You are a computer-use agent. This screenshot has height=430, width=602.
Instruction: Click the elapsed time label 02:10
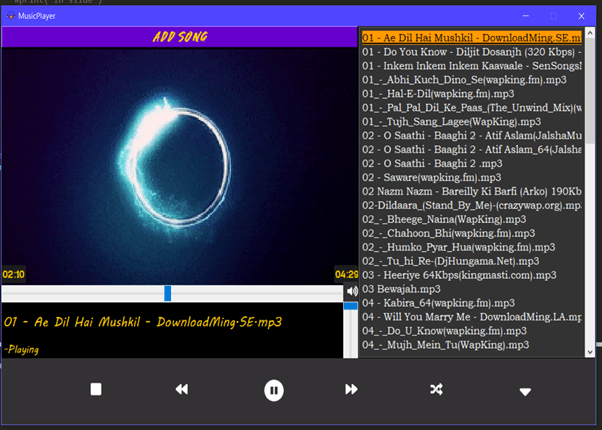tap(13, 275)
